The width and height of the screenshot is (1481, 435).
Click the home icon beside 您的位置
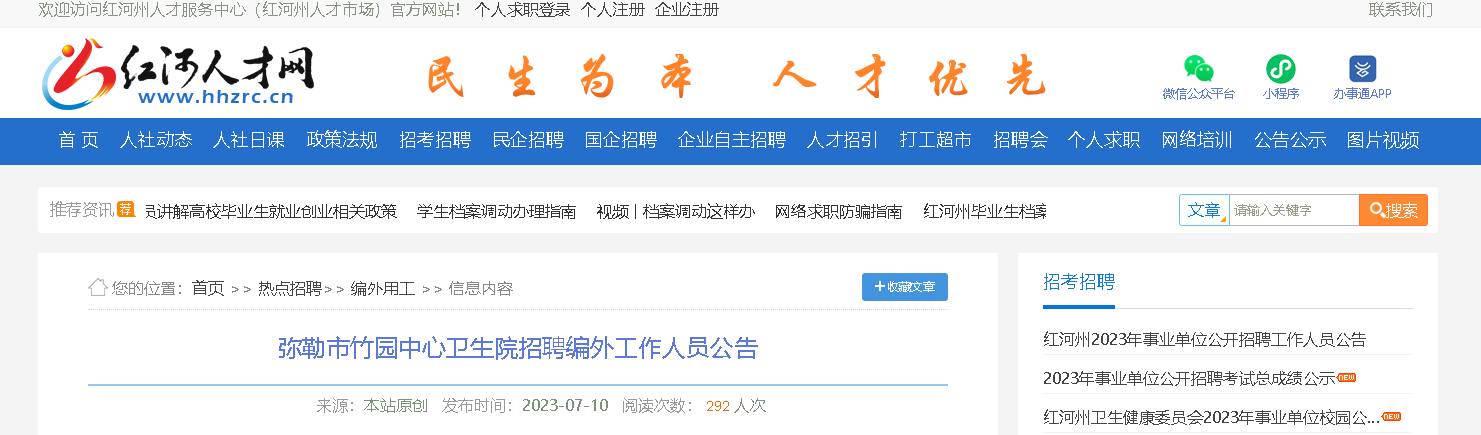(98, 288)
